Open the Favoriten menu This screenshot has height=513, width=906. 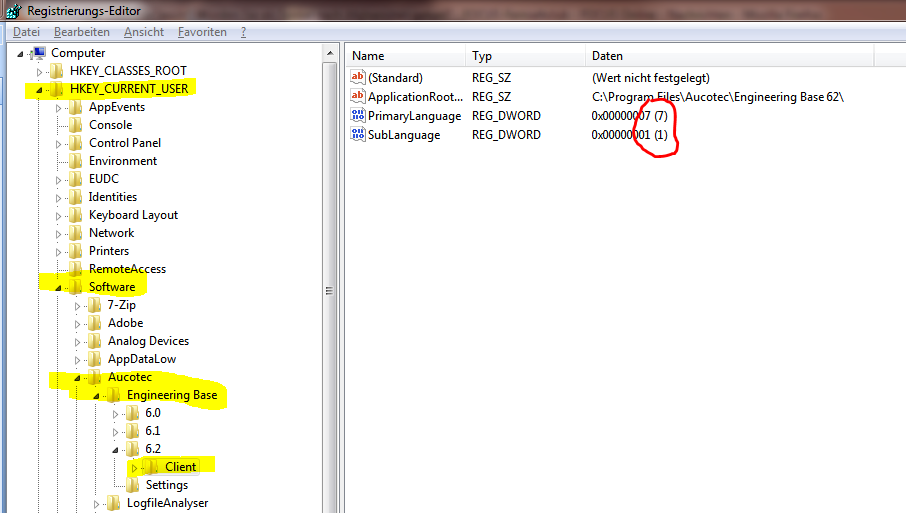(202, 32)
